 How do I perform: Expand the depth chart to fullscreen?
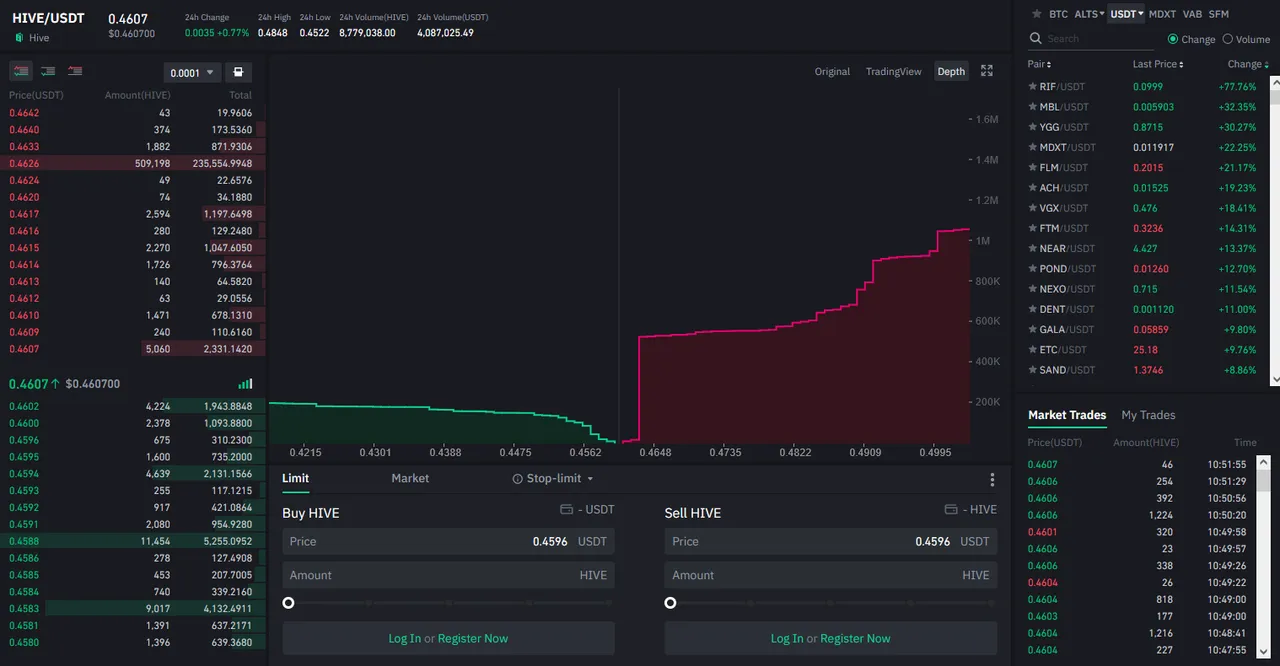(x=987, y=71)
